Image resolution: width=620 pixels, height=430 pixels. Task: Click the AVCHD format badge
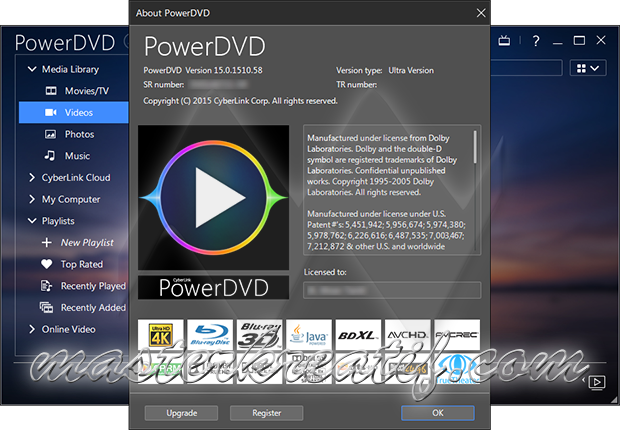408,335
